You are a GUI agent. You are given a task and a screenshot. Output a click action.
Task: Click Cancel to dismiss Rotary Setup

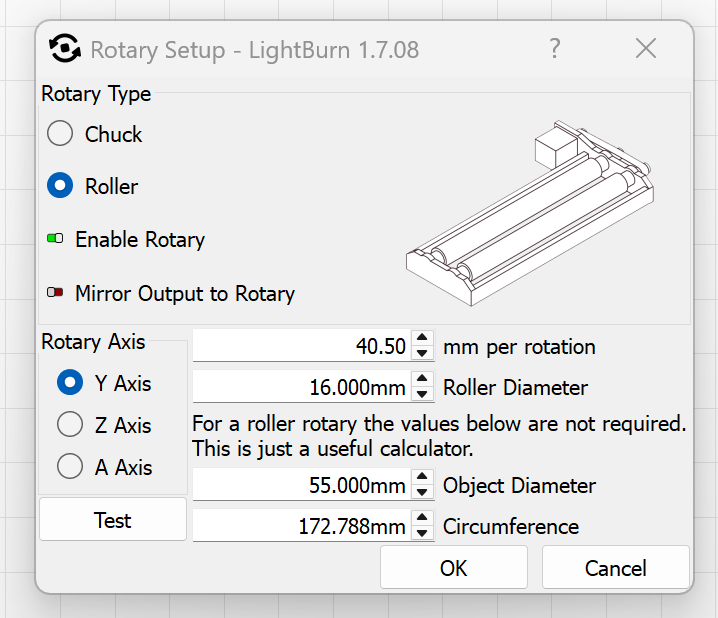tap(615, 568)
